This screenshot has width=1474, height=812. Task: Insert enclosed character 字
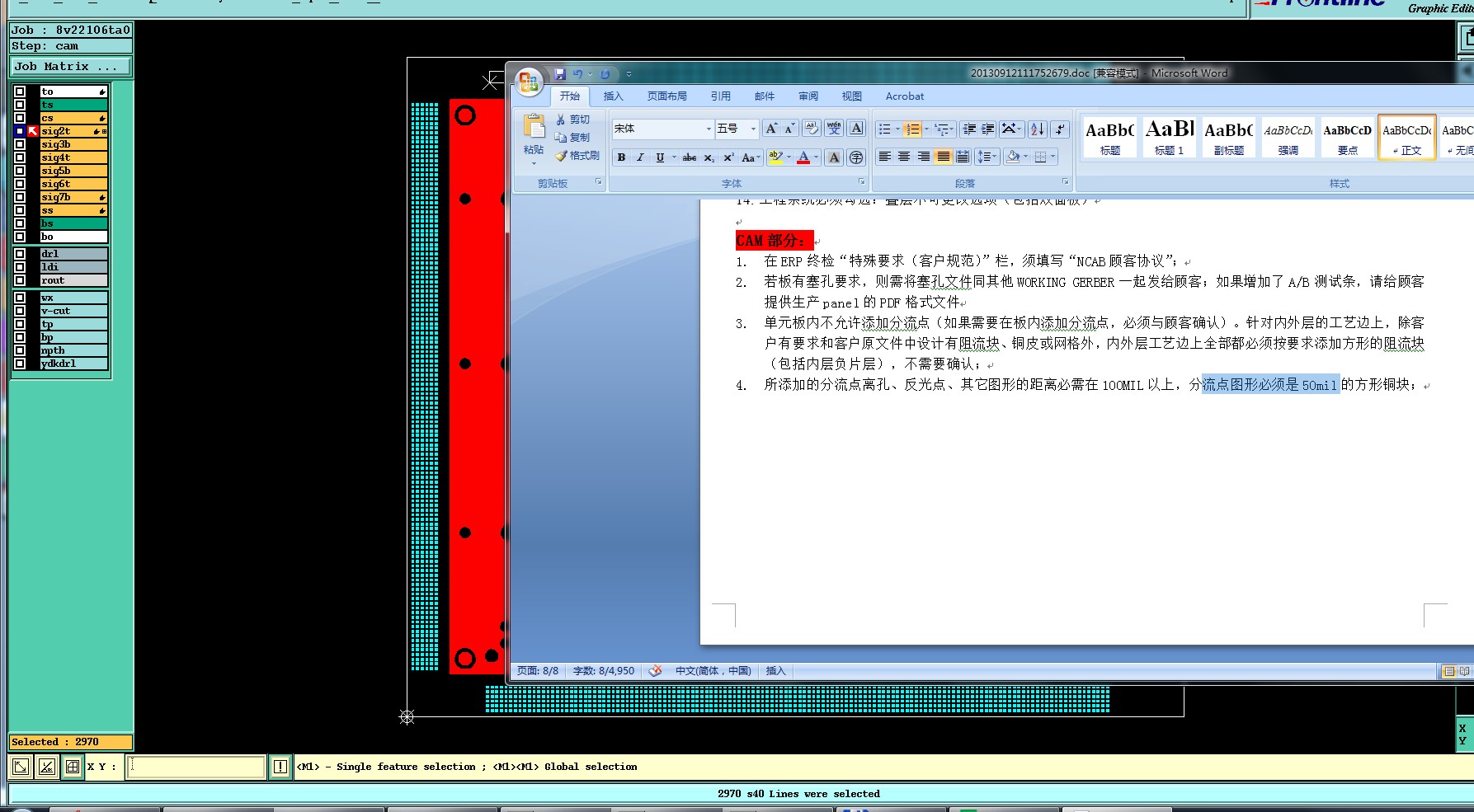coord(856,157)
